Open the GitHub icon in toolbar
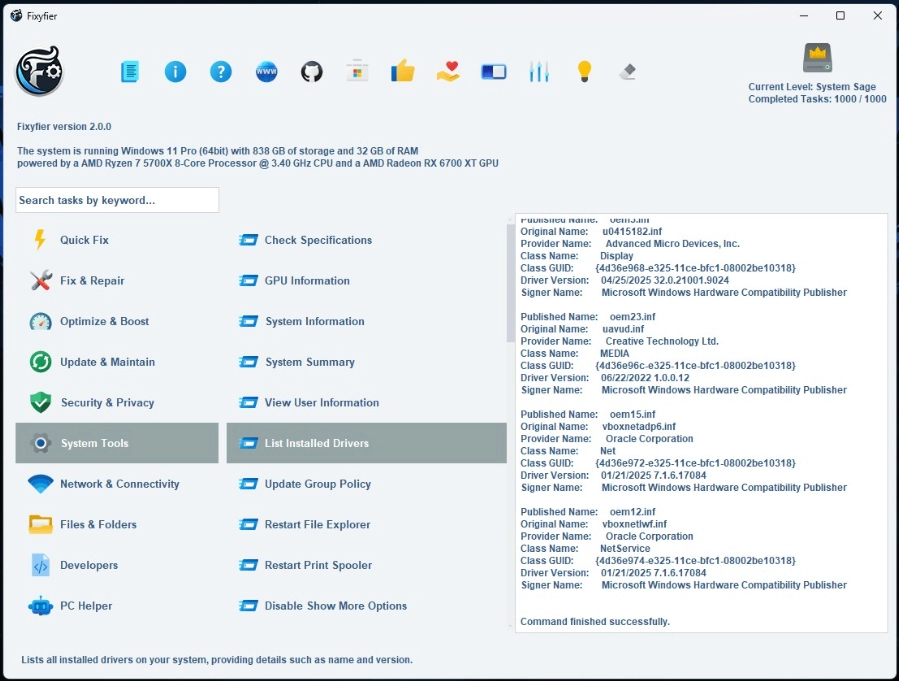 point(312,72)
